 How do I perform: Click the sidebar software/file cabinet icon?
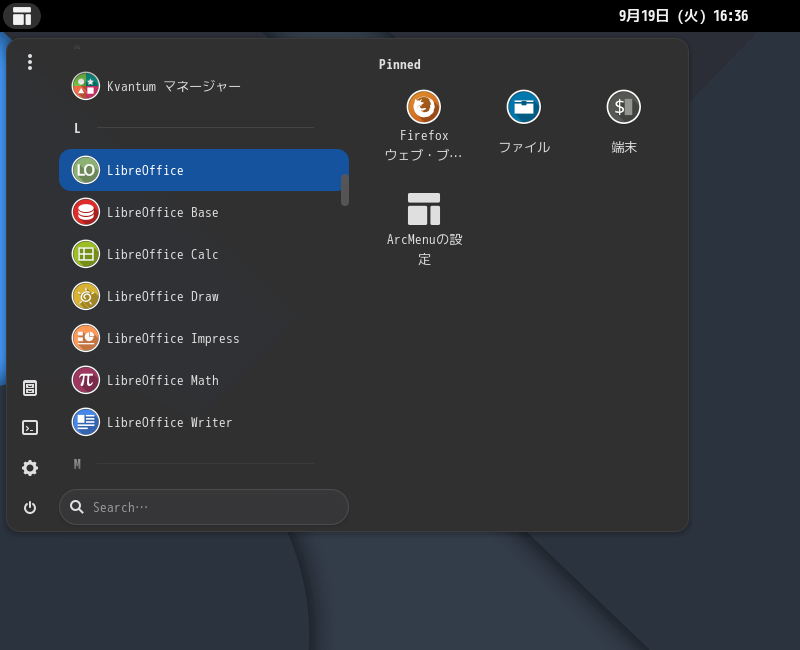(x=30, y=388)
